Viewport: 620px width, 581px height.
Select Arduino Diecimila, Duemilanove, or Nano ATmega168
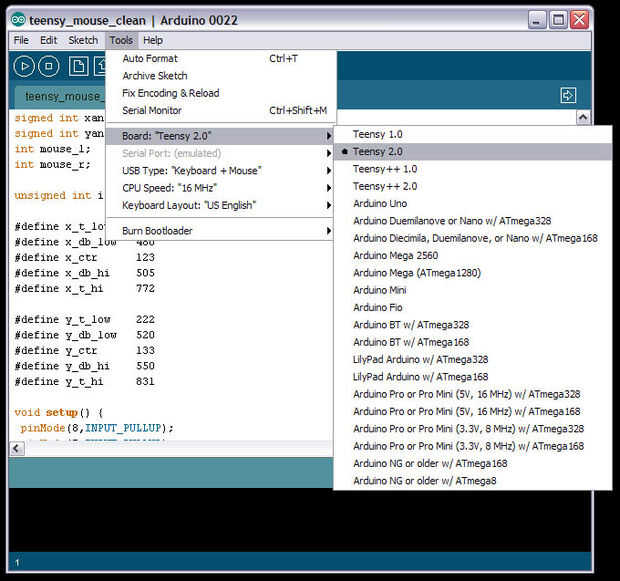tap(473, 238)
